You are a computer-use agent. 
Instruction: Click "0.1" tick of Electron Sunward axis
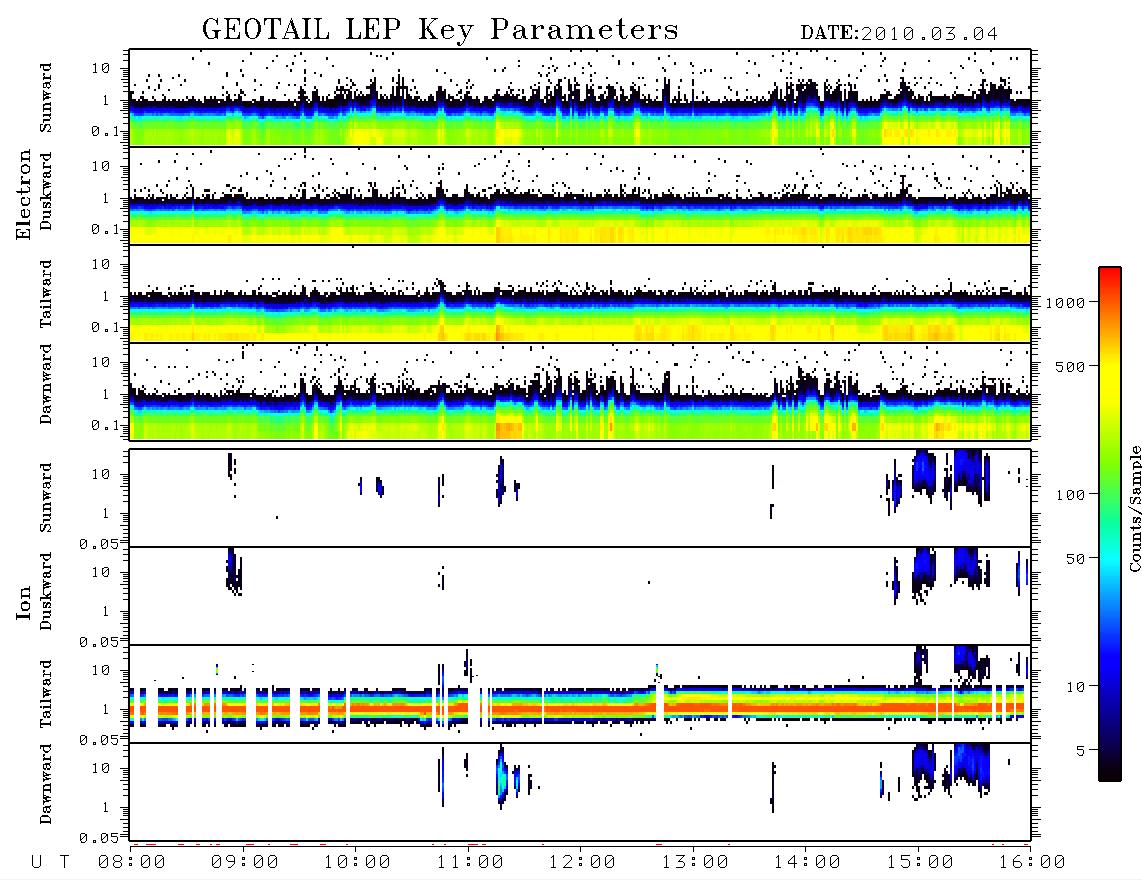tap(105, 131)
